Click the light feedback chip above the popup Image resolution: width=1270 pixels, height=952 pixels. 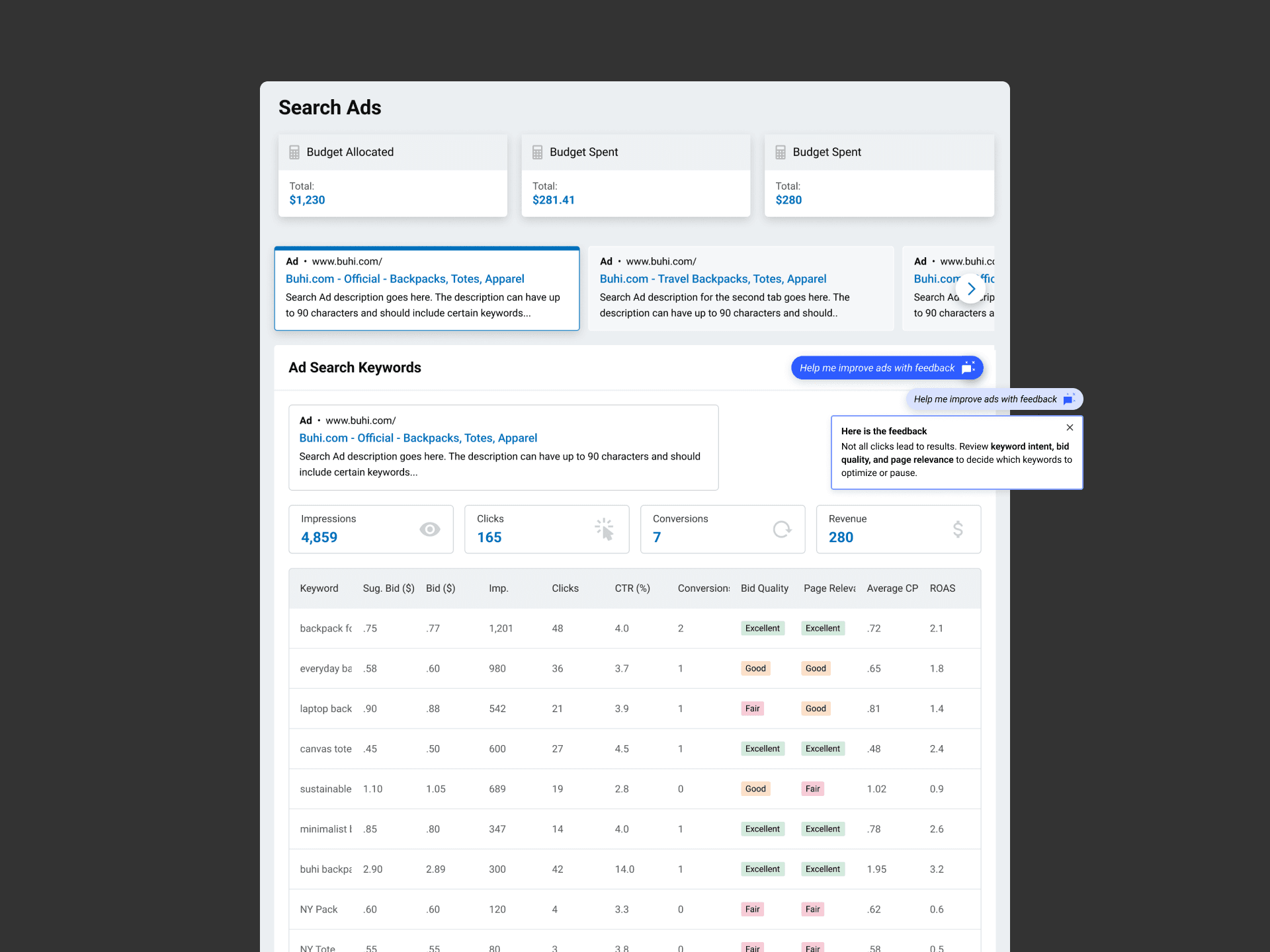point(994,399)
